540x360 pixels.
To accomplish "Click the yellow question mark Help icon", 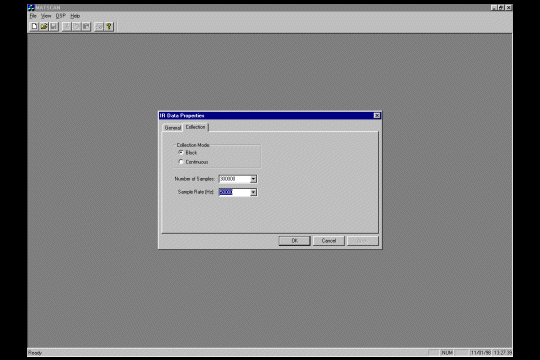I will click(x=109, y=27).
